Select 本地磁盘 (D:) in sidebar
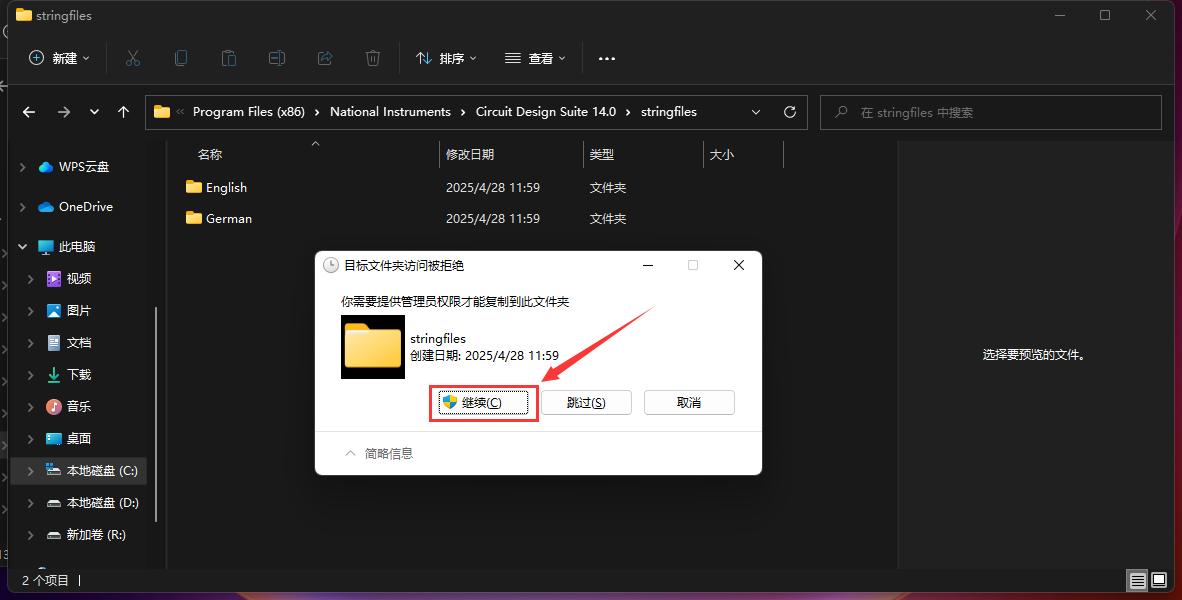Viewport: 1182px width, 600px height. pyautogui.click(x=103, y=503)
